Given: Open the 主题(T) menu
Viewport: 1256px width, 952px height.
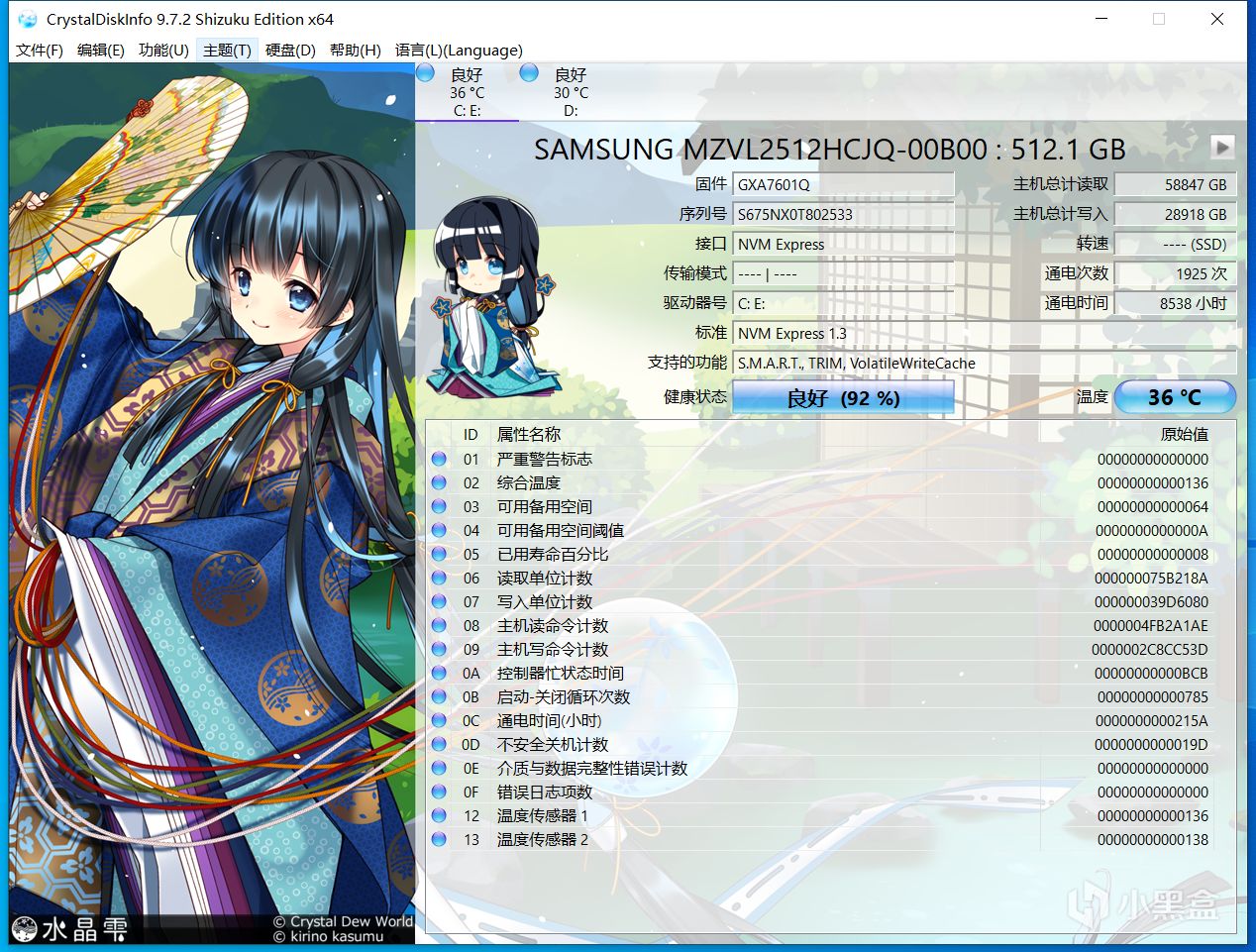Looking at the screenshot, I should 227,50.
